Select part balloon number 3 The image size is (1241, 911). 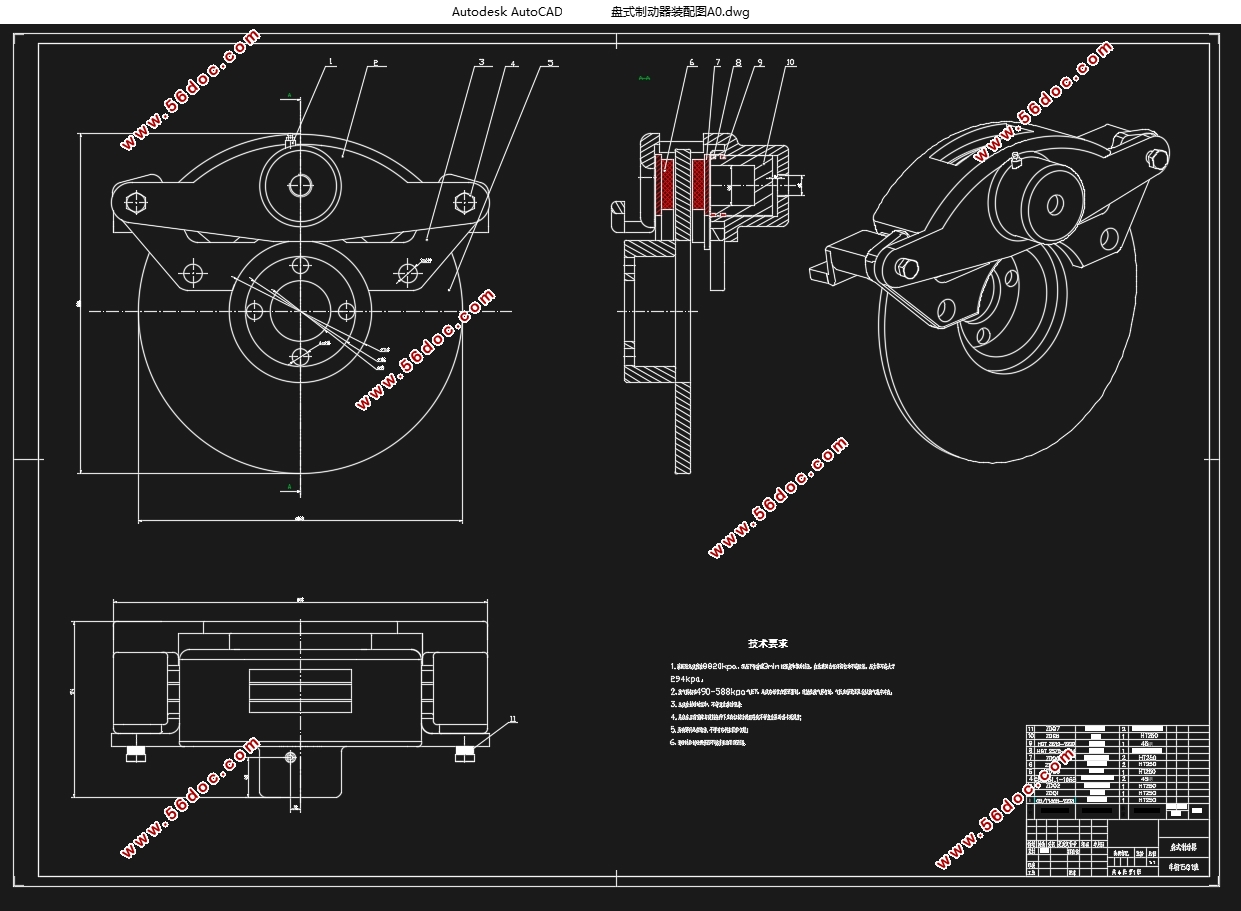(481, 62)
